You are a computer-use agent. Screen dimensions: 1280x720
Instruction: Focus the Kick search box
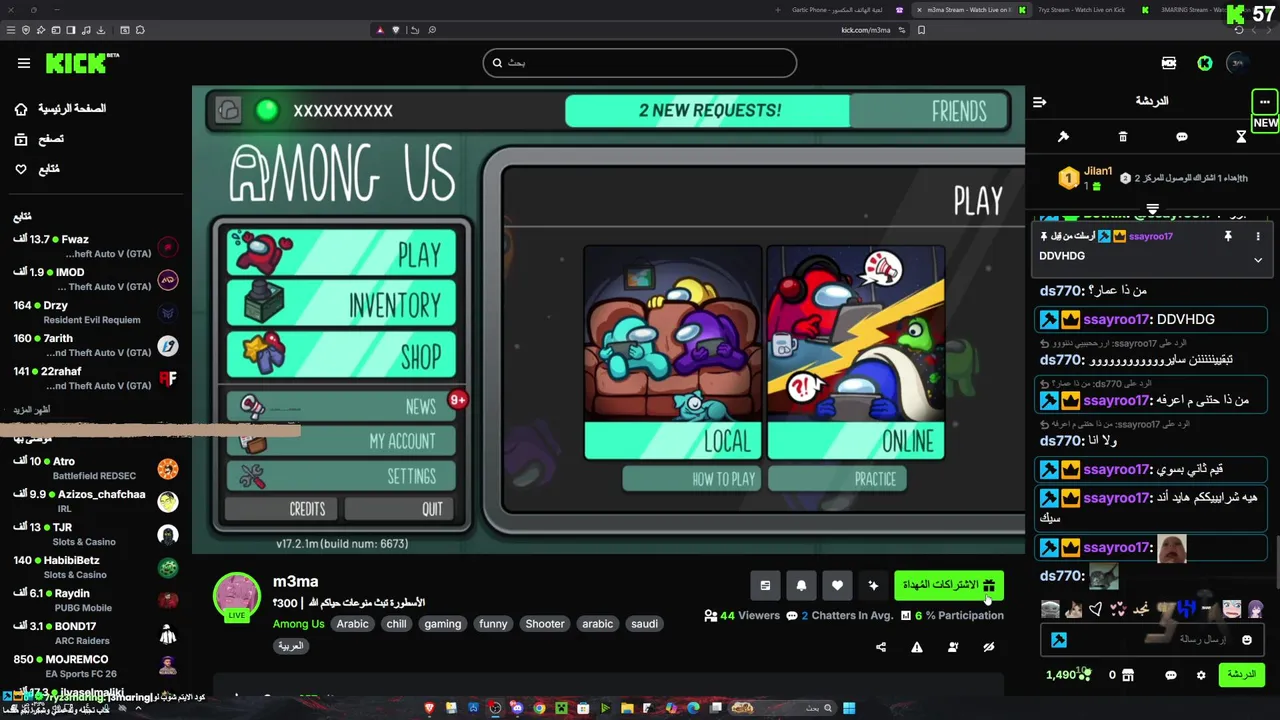(640, 63)
